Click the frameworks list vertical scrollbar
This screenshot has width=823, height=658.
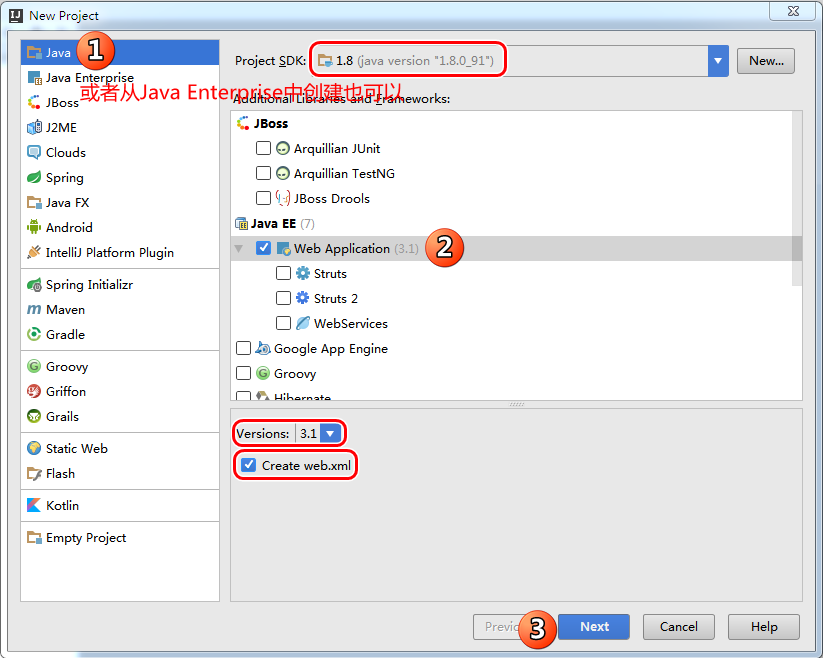(797, 199)
